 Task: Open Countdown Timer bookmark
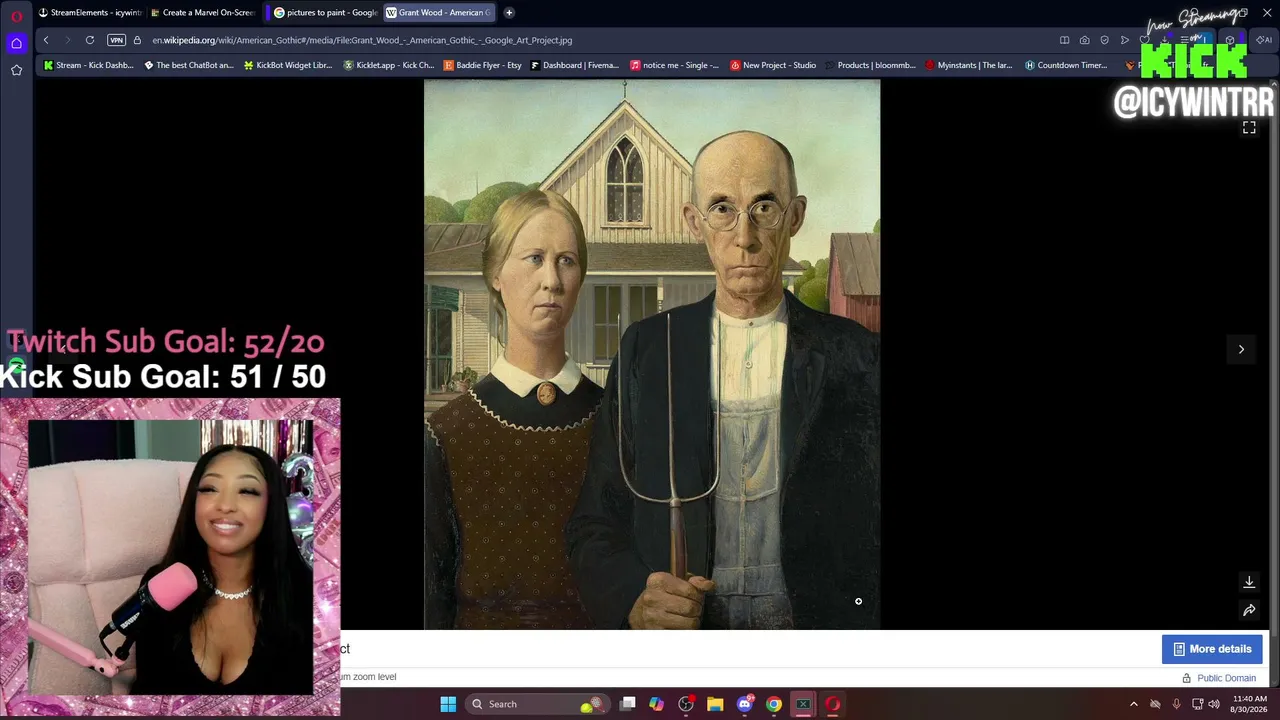[x=1066, y=65]
